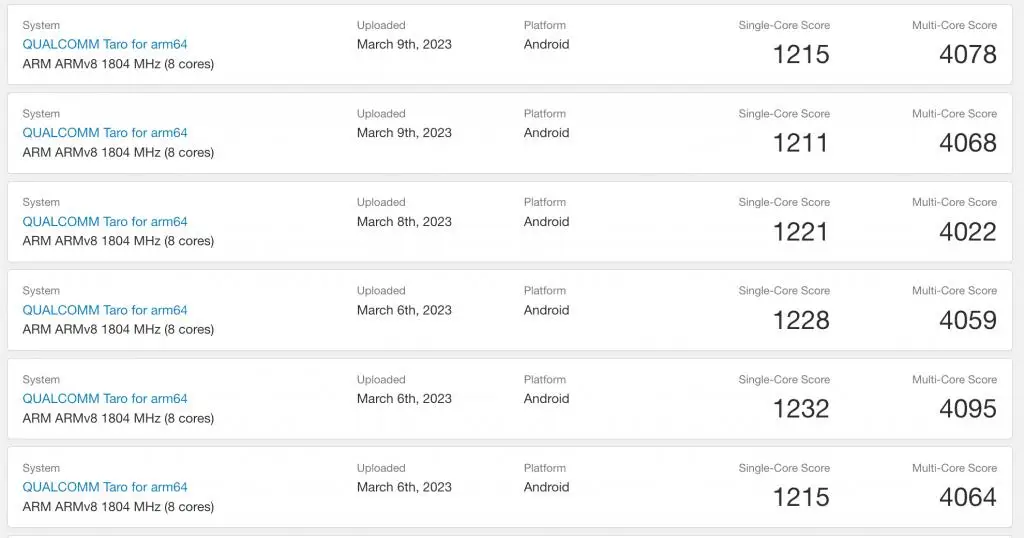Open QUALCOMM Taro link with 4064 multi-core

(104, 487)
